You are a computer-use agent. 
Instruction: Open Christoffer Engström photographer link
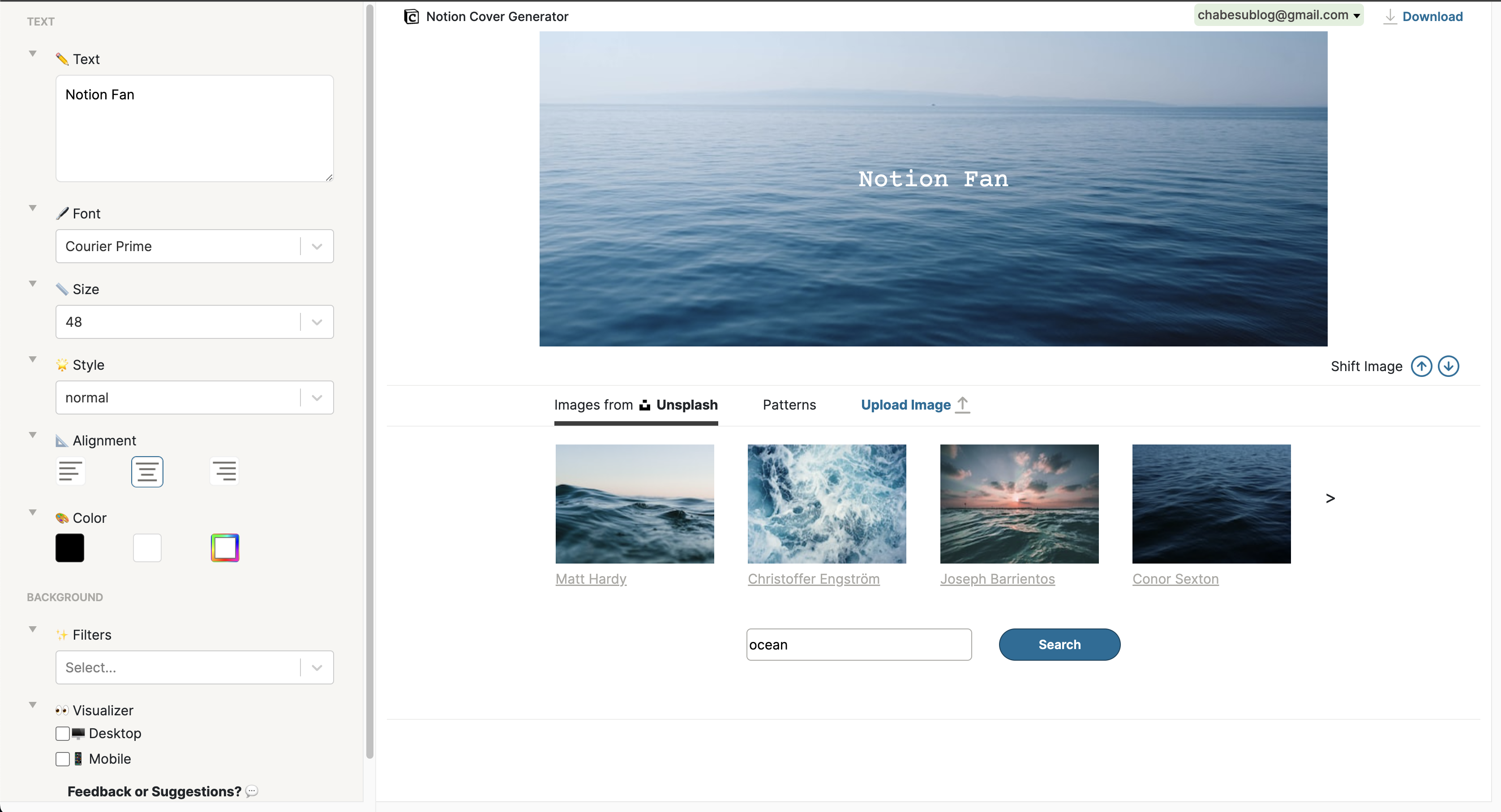click(814, 578)
